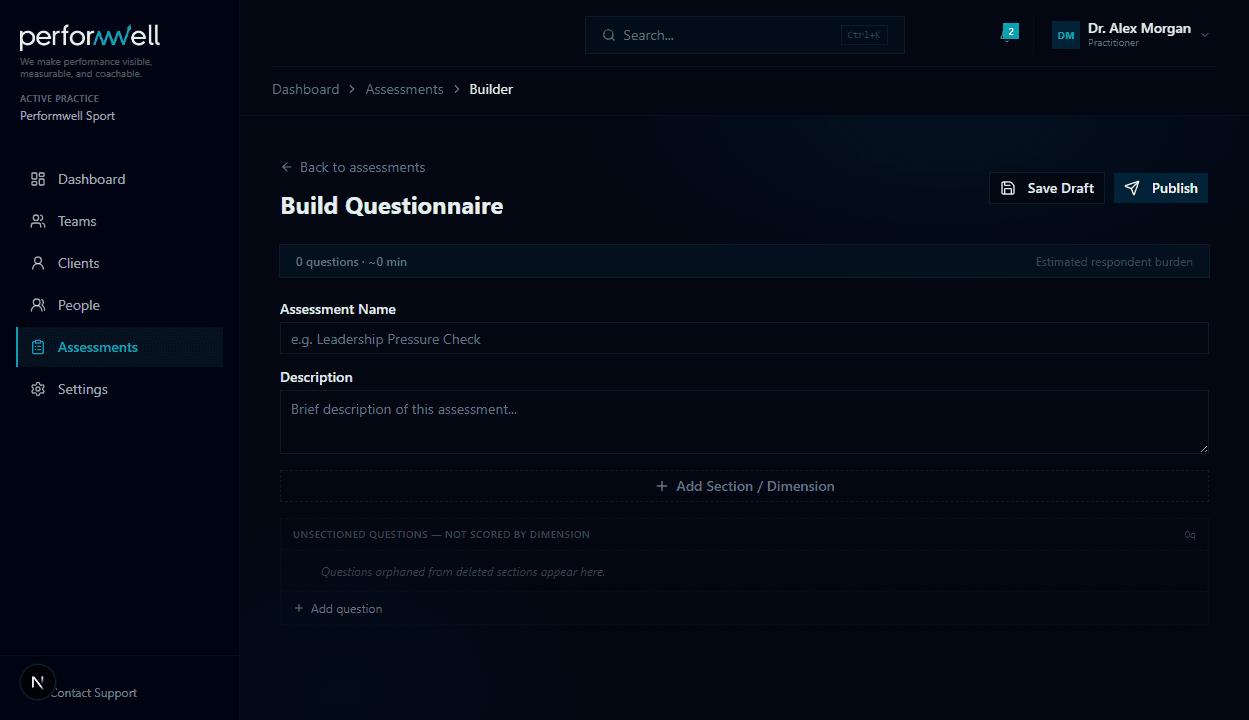The image size is (1249, 720).
Task: Click the DM user avatar
Action: (1066, 36)
